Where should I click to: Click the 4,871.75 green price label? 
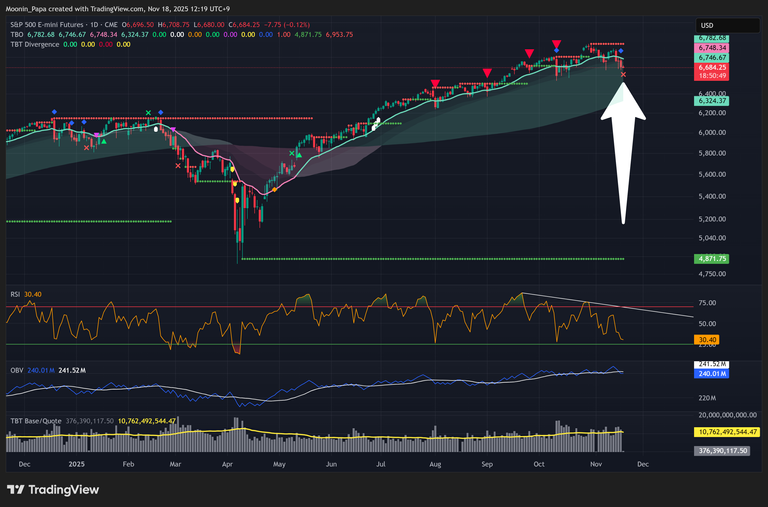(x=710, y=259)
